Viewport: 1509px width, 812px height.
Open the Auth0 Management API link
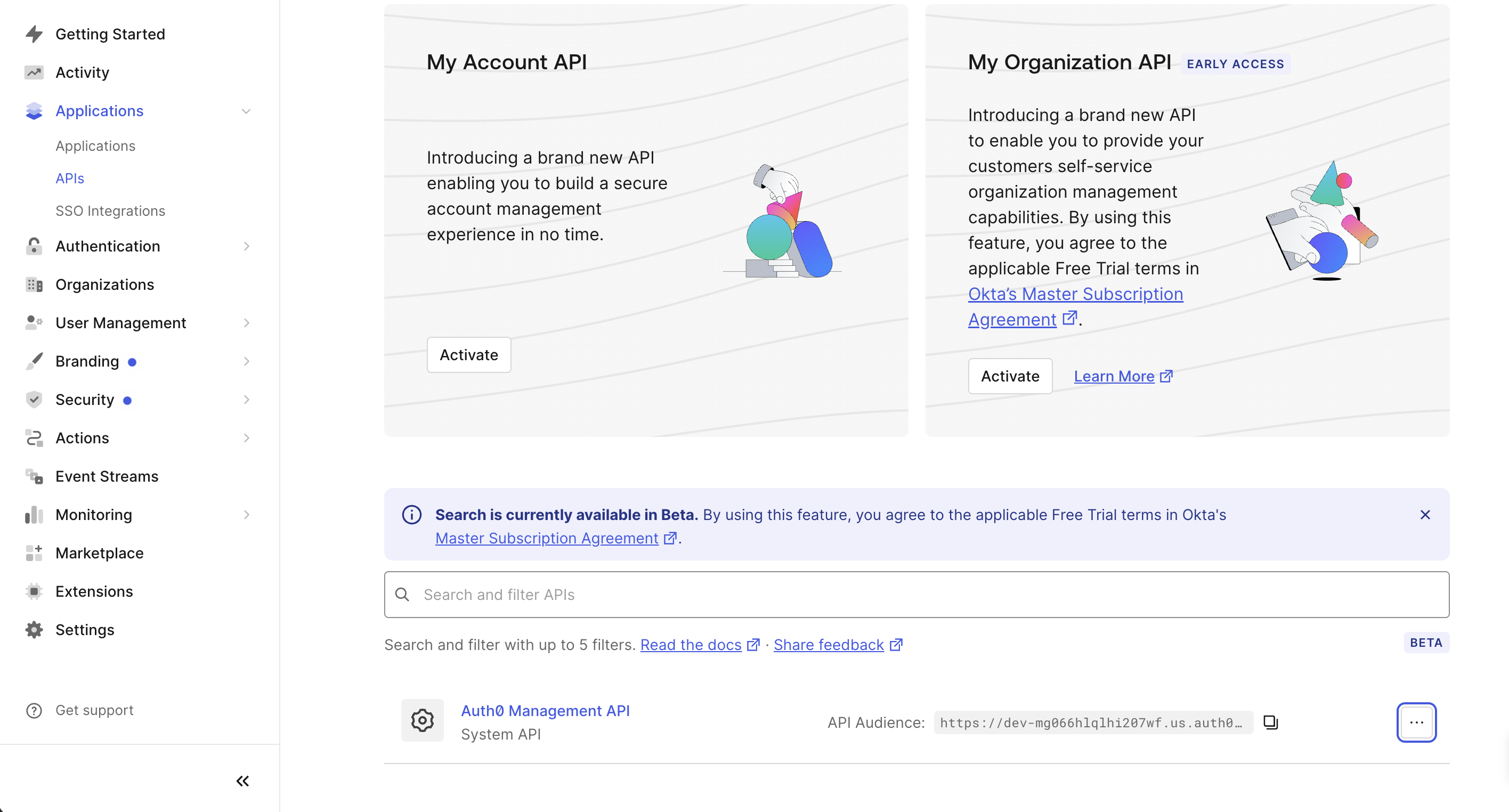[546, 711]
